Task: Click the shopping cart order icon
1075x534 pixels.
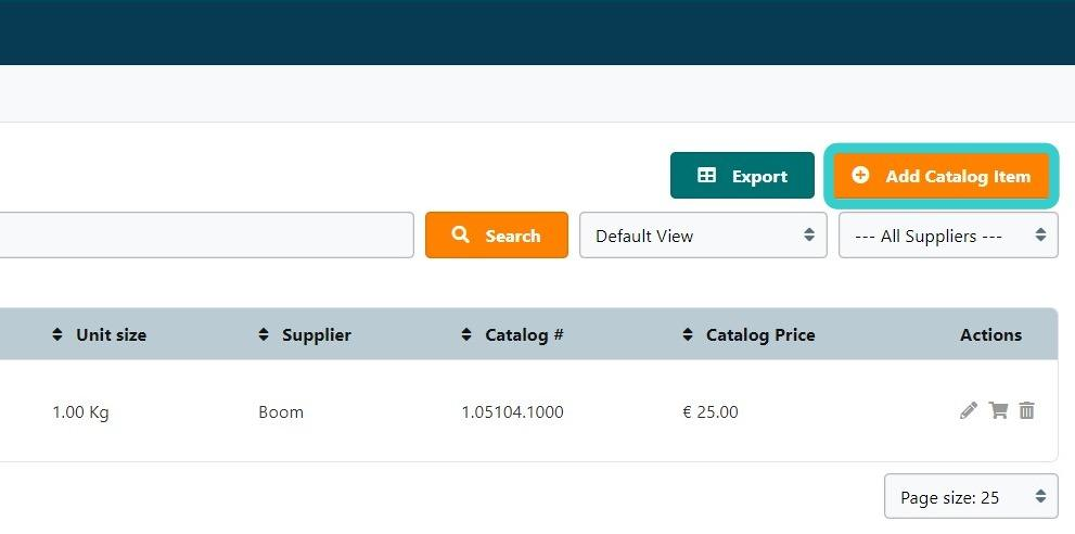Action: (x=998, y=410)
